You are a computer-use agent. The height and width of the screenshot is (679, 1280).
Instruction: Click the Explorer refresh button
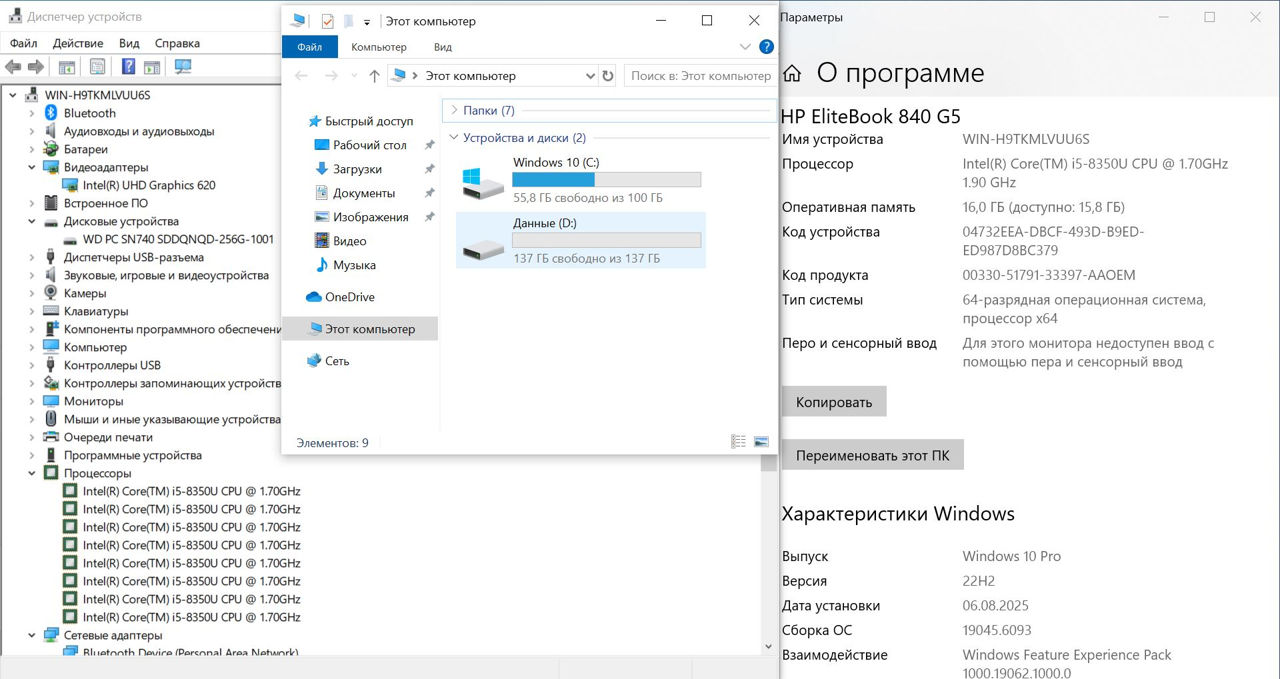pos(608,76)
